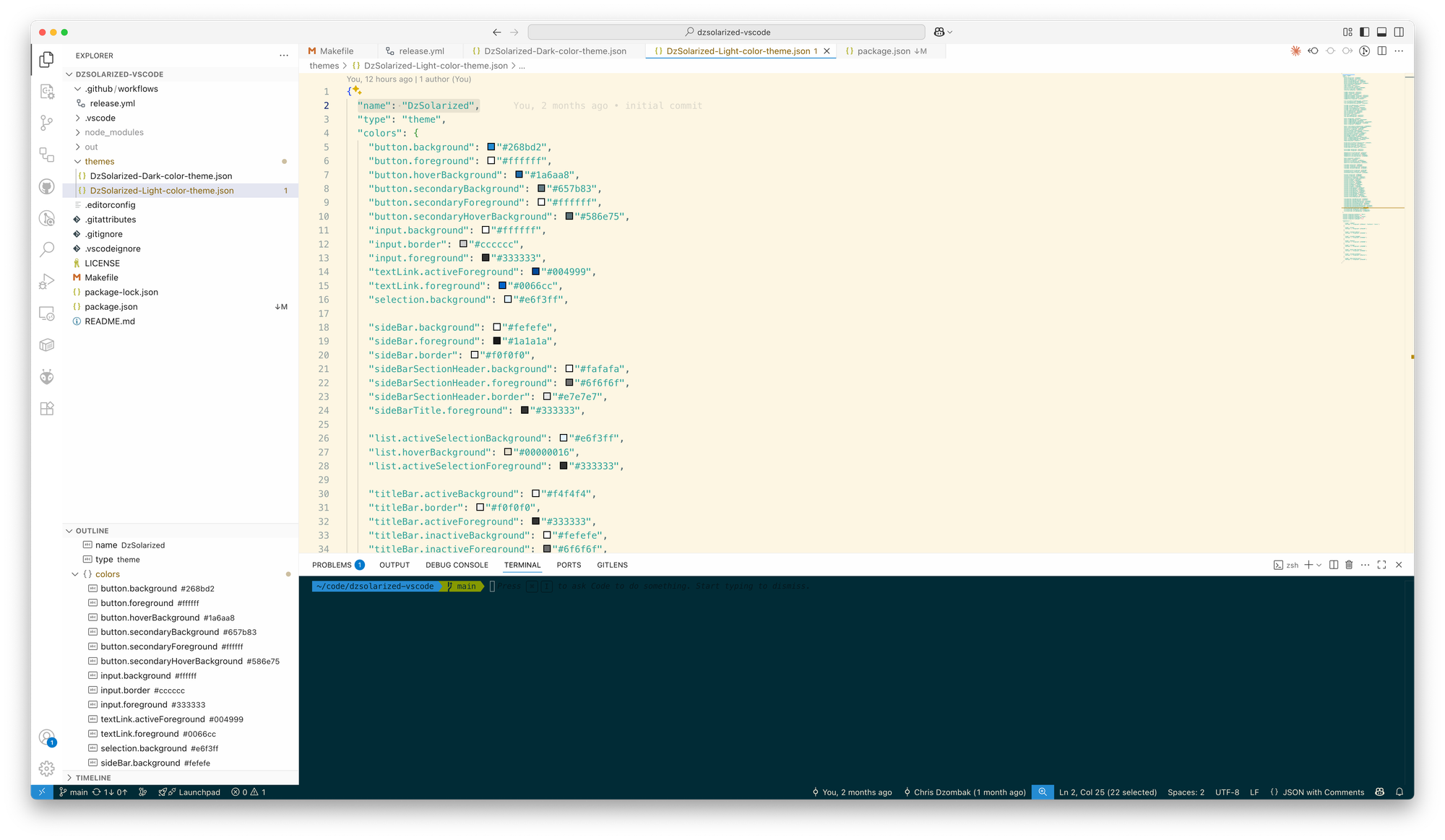1445x840 pixels.
Task: Open the Source Control view
Action: (x=46, y=123)
